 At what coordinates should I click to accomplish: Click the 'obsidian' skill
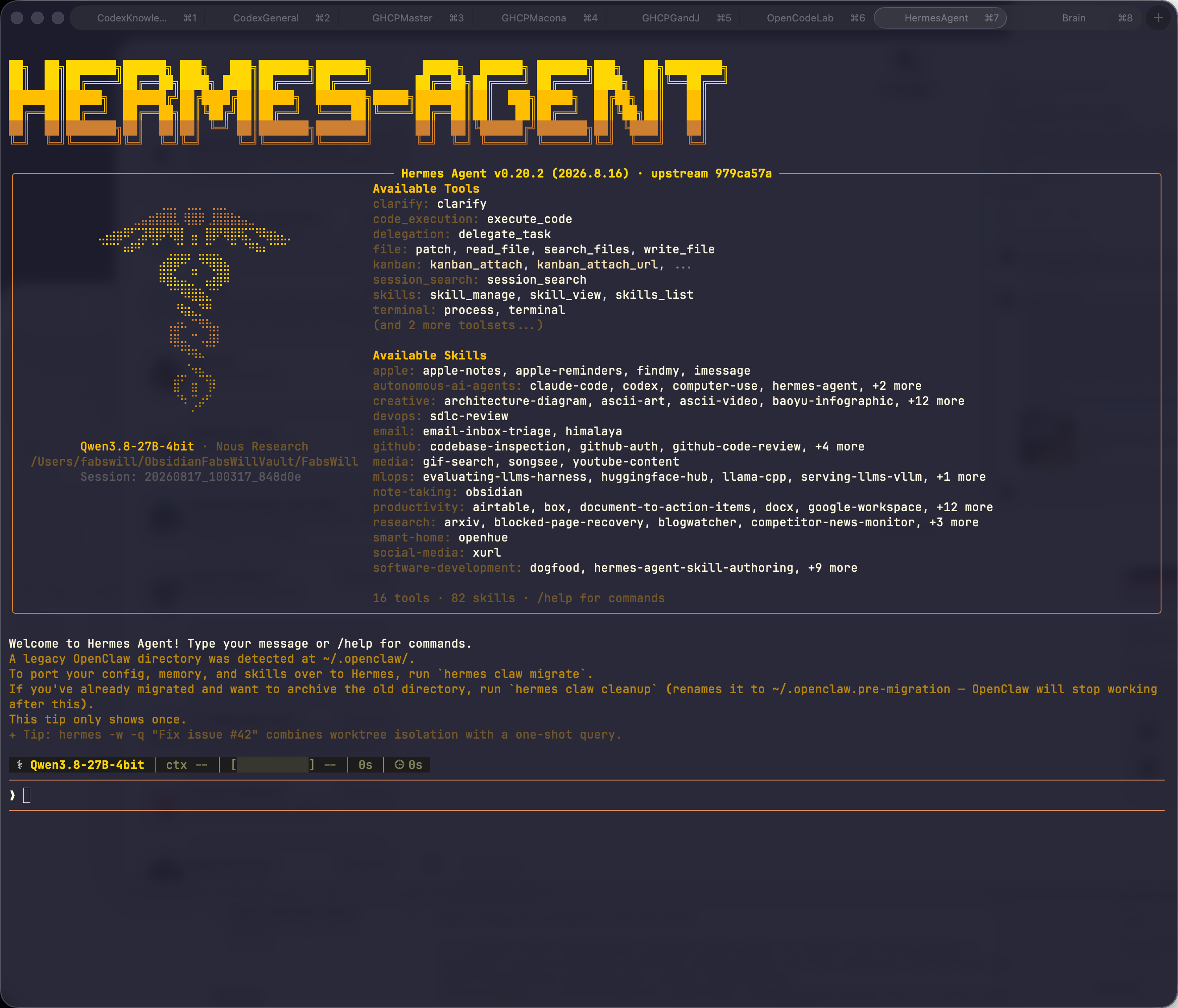[x=494, y=492]
